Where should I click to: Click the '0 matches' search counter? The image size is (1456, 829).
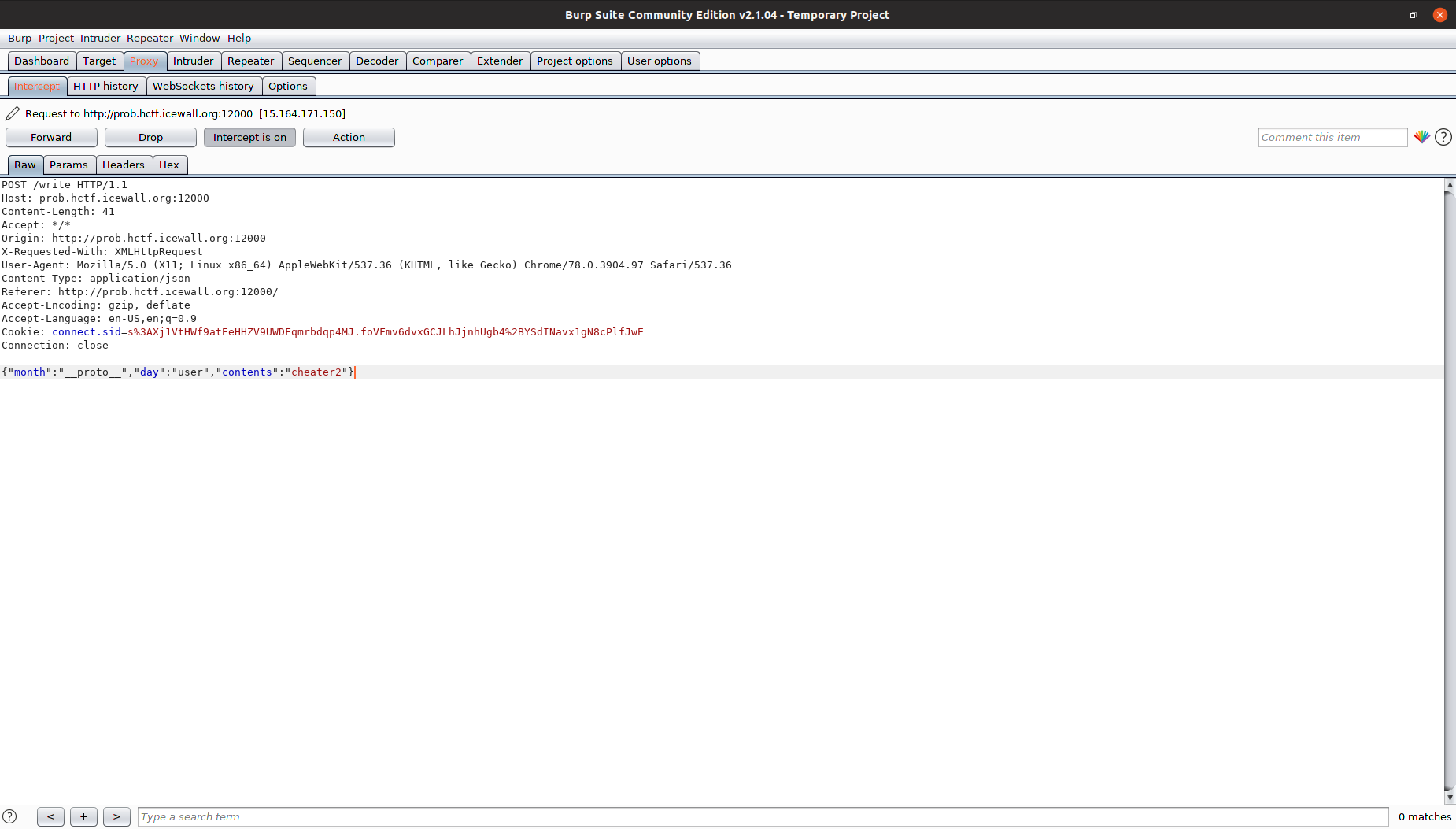click(x=1425, y=816)
